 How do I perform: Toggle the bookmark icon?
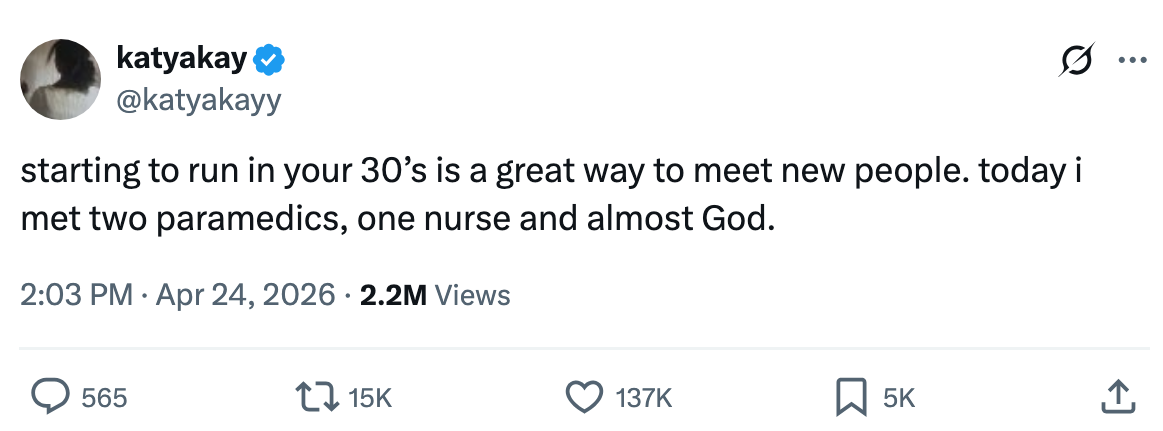[850, 398]
